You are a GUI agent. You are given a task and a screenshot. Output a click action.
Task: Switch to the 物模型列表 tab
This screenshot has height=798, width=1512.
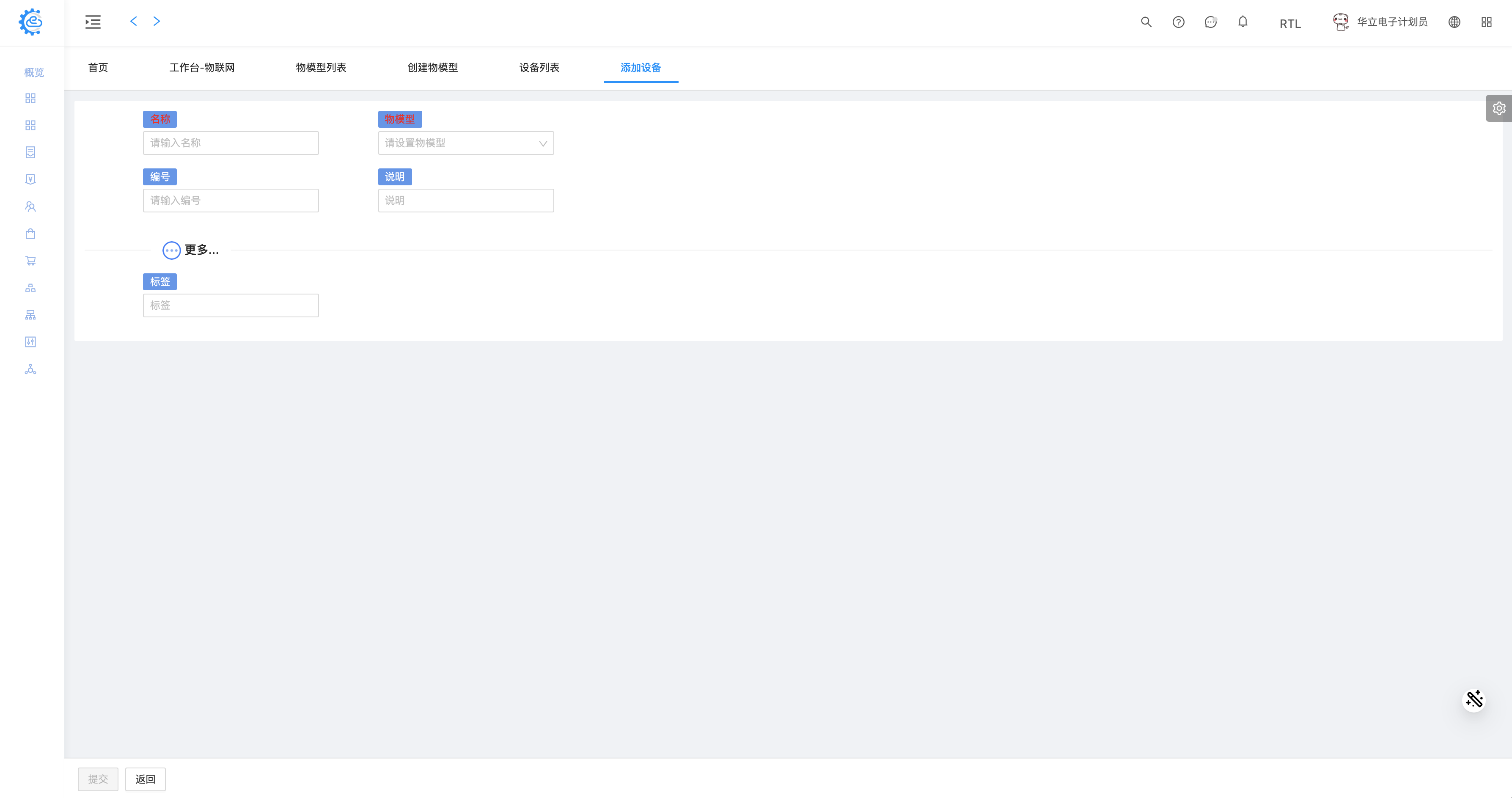(x=321, y=68)
